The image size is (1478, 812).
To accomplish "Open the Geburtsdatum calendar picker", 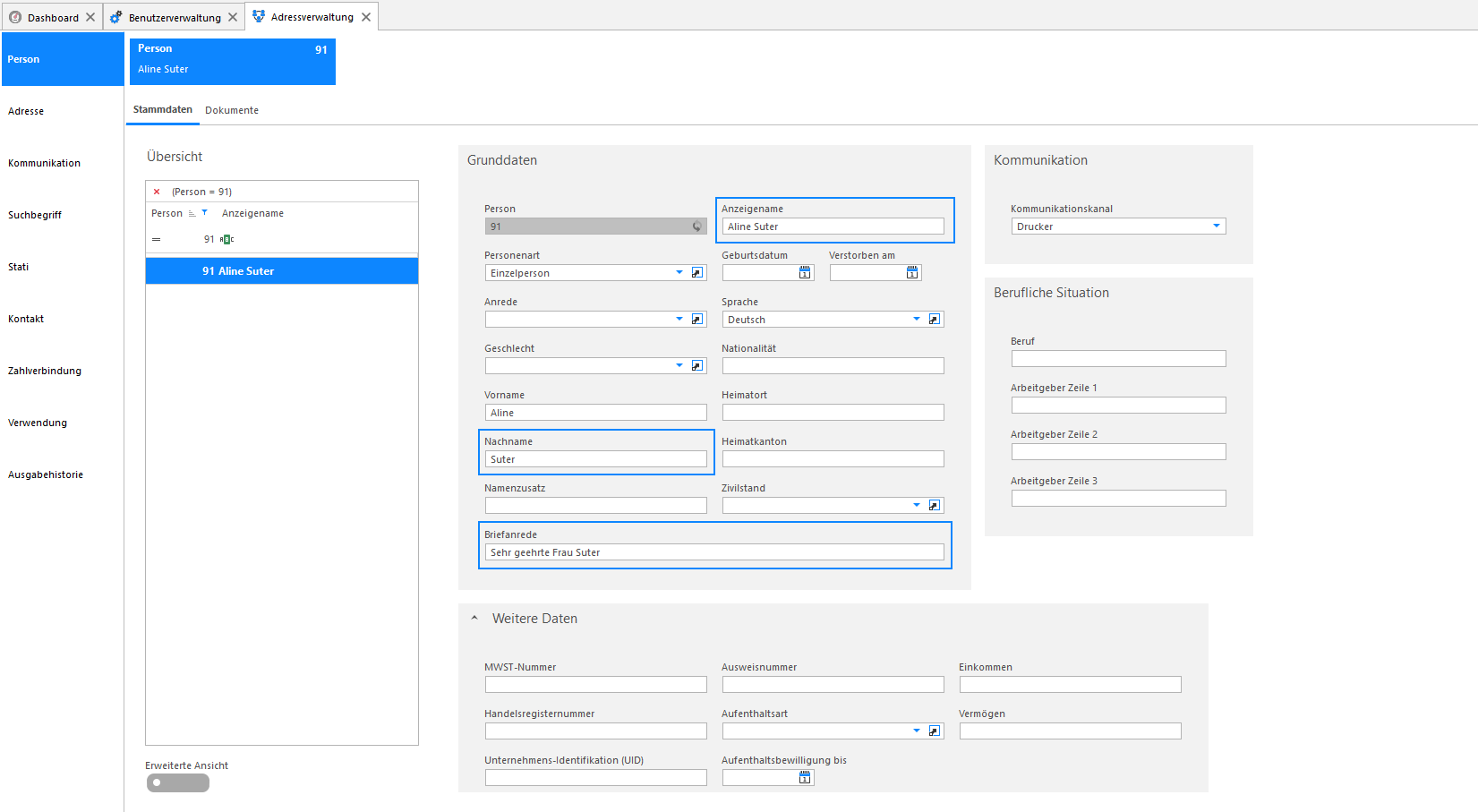I will [805, 273].
